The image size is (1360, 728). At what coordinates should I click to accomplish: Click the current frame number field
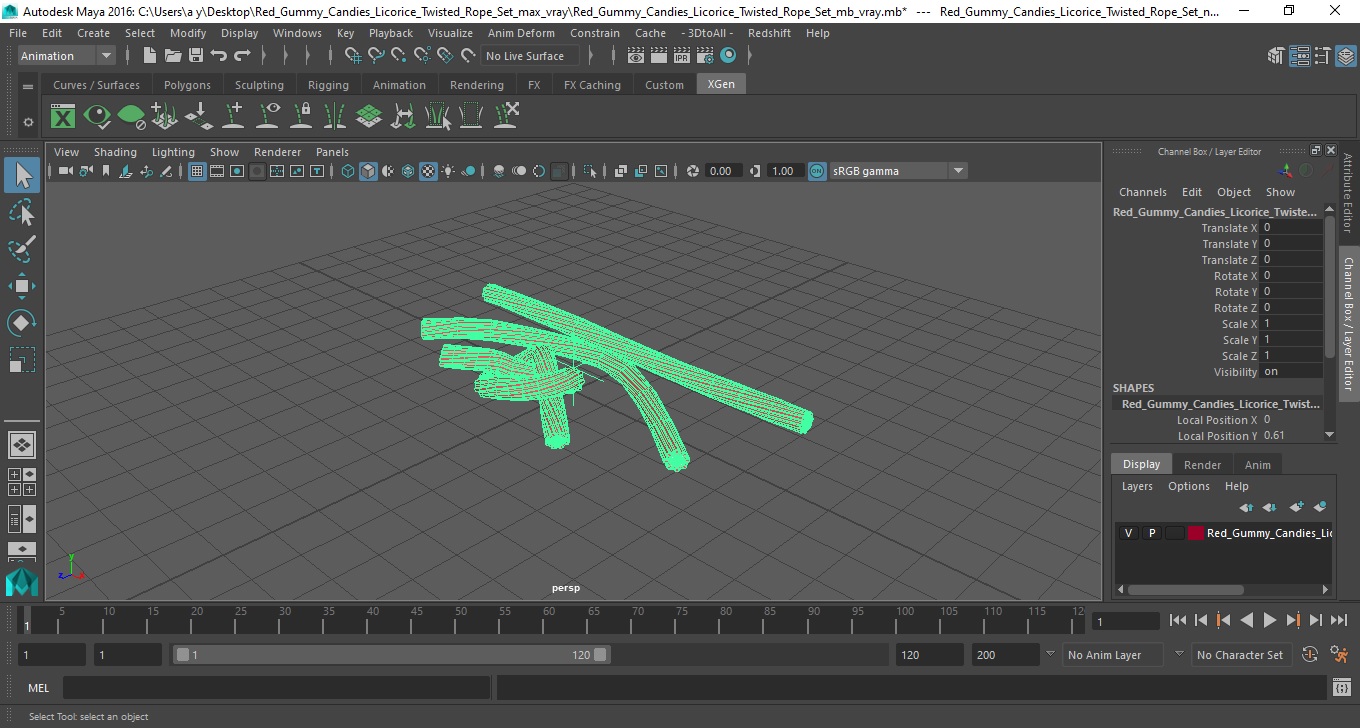1125,621
